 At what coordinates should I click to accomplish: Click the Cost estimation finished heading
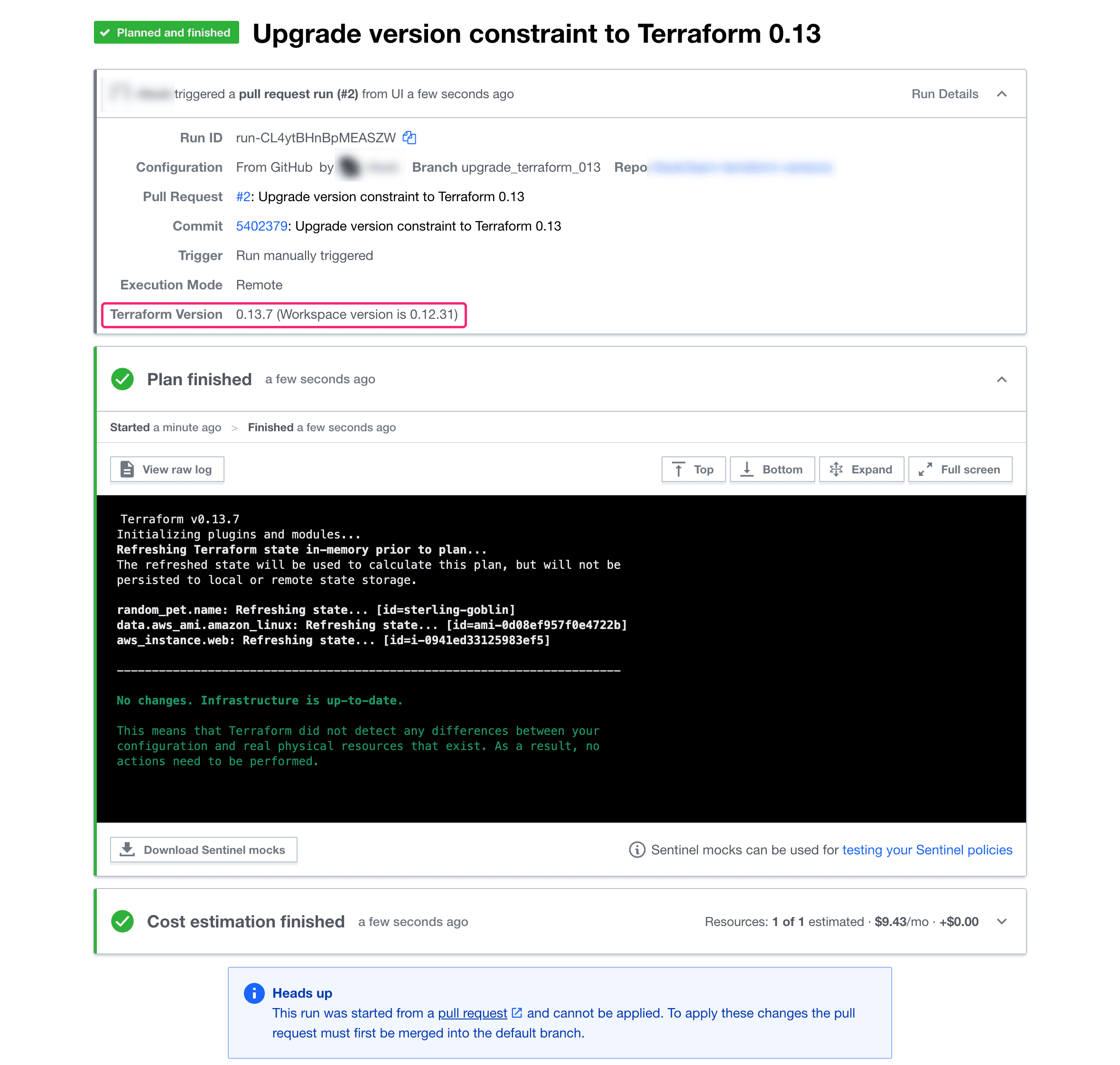(x=245, y=921)
